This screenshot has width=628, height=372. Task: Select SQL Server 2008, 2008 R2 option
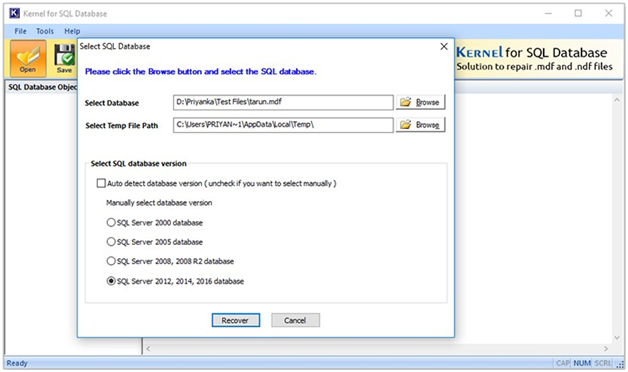(111, 261)
